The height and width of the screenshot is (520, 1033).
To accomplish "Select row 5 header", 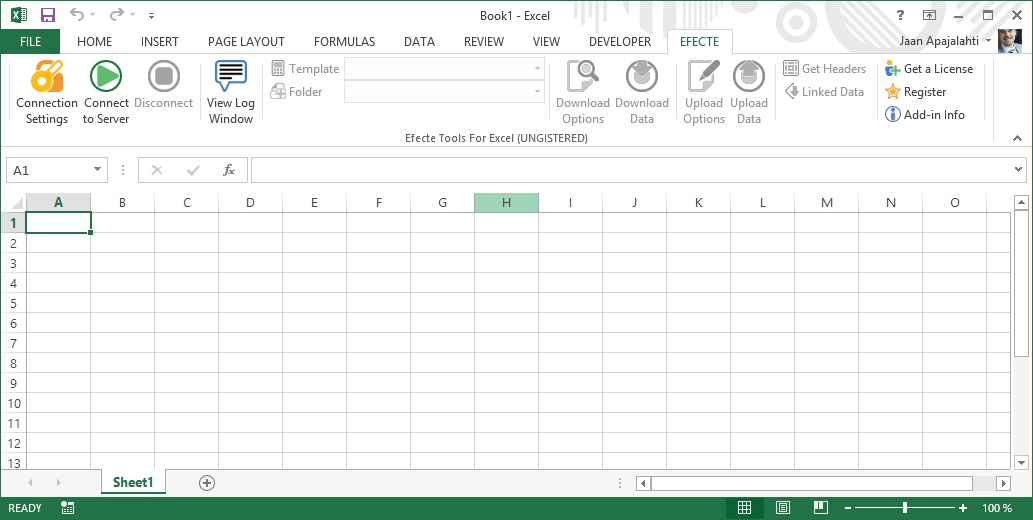I will click(x=13, y=303).
